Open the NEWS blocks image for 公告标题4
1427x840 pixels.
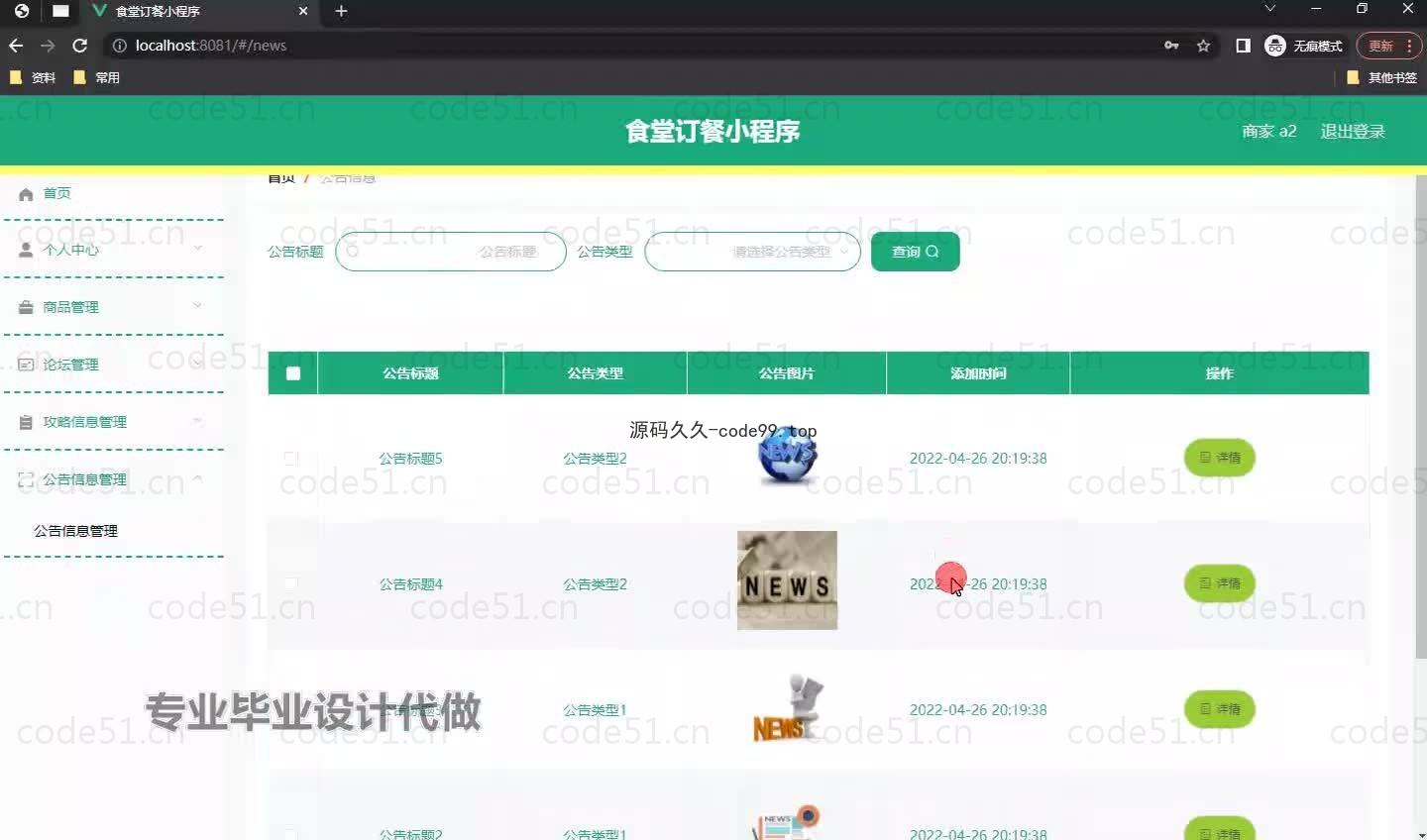(x=787, y=580)
